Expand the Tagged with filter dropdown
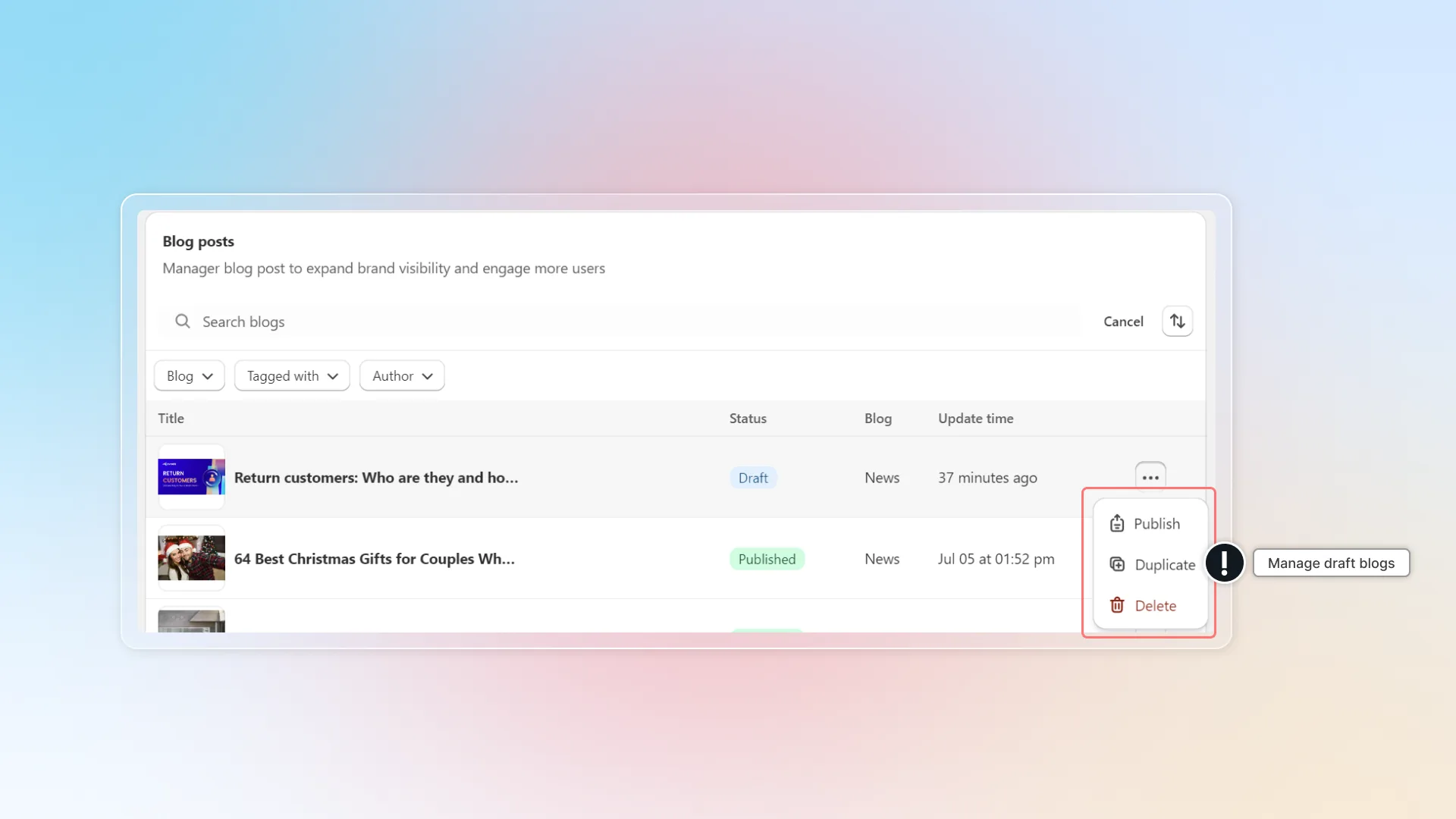Viewport: 1456px width, 819px height. (x=292, y=376)
